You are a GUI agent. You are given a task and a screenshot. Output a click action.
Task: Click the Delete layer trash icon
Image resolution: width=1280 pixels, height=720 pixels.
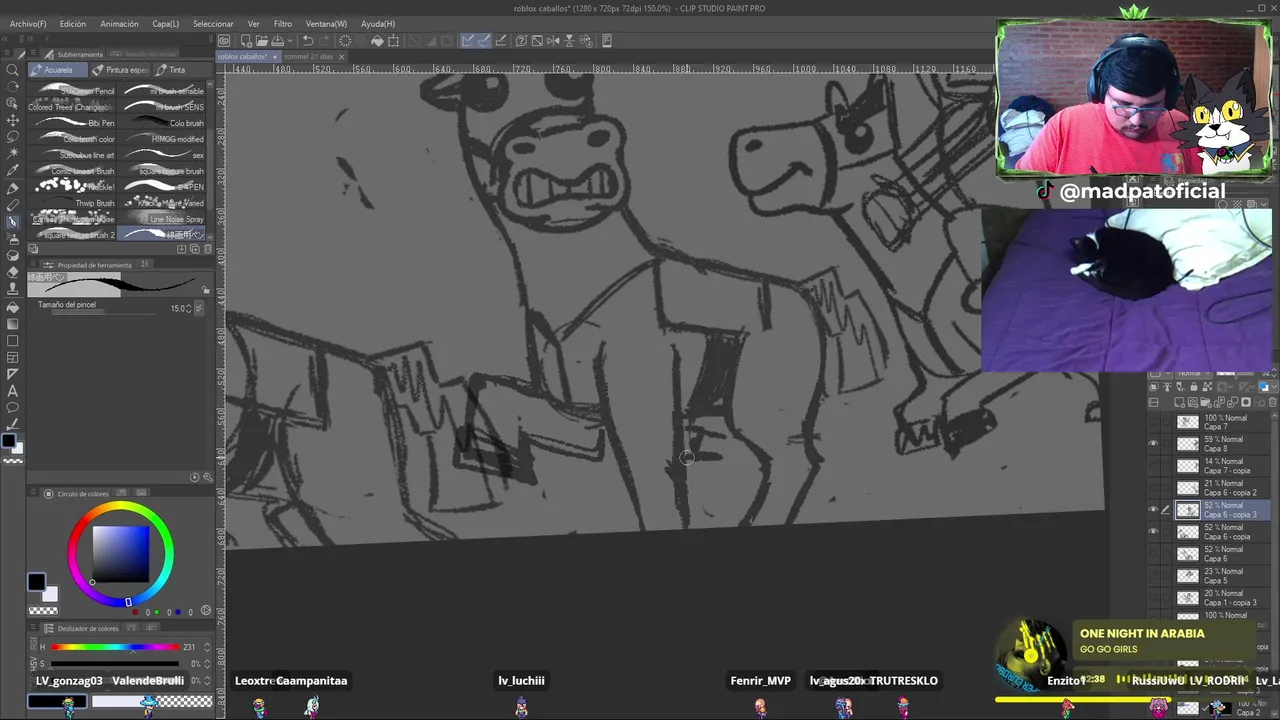point(1272,402)
